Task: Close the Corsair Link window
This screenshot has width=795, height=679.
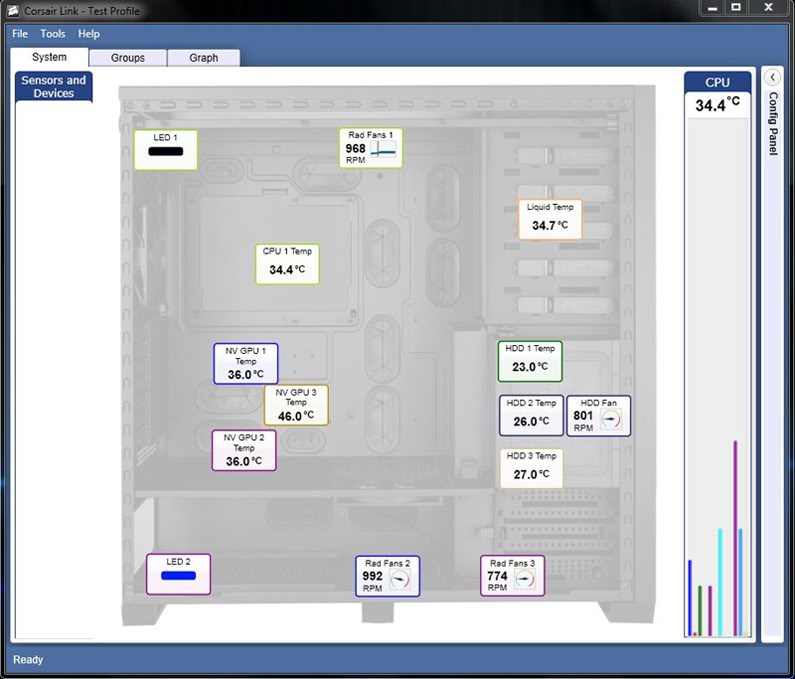Action: [769, 8]
